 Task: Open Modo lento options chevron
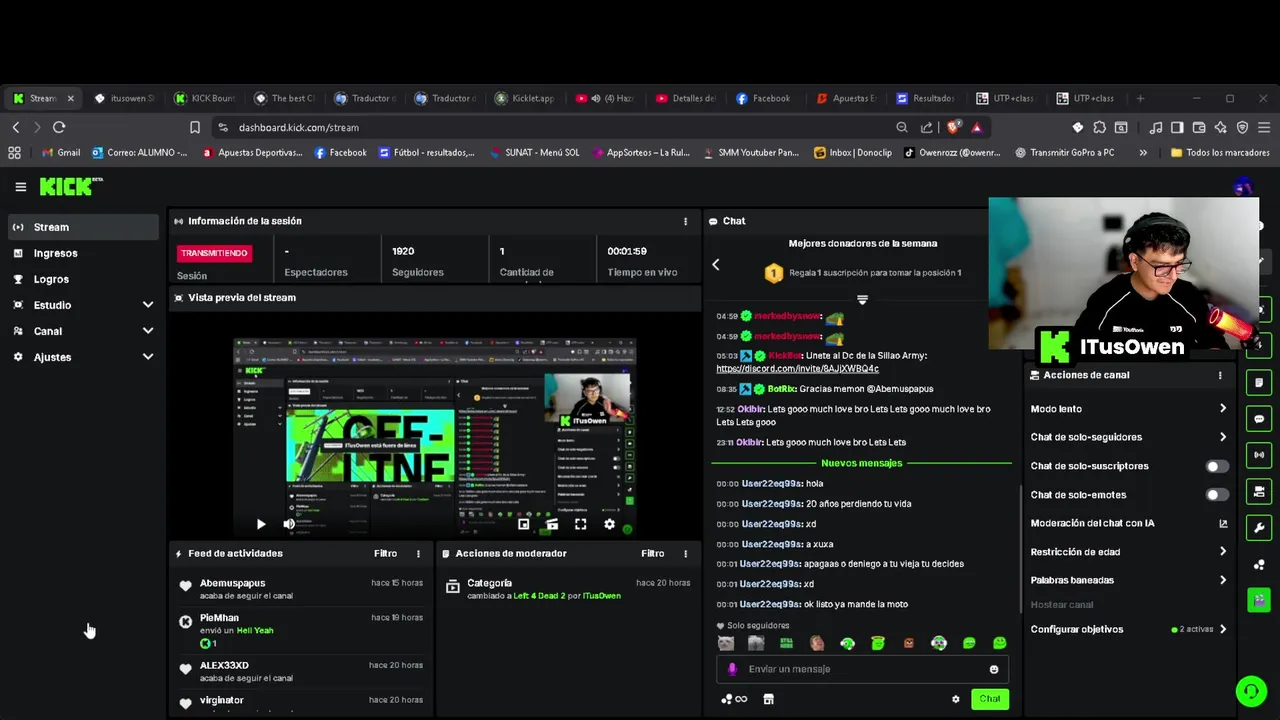click(x=1223, y=409)
